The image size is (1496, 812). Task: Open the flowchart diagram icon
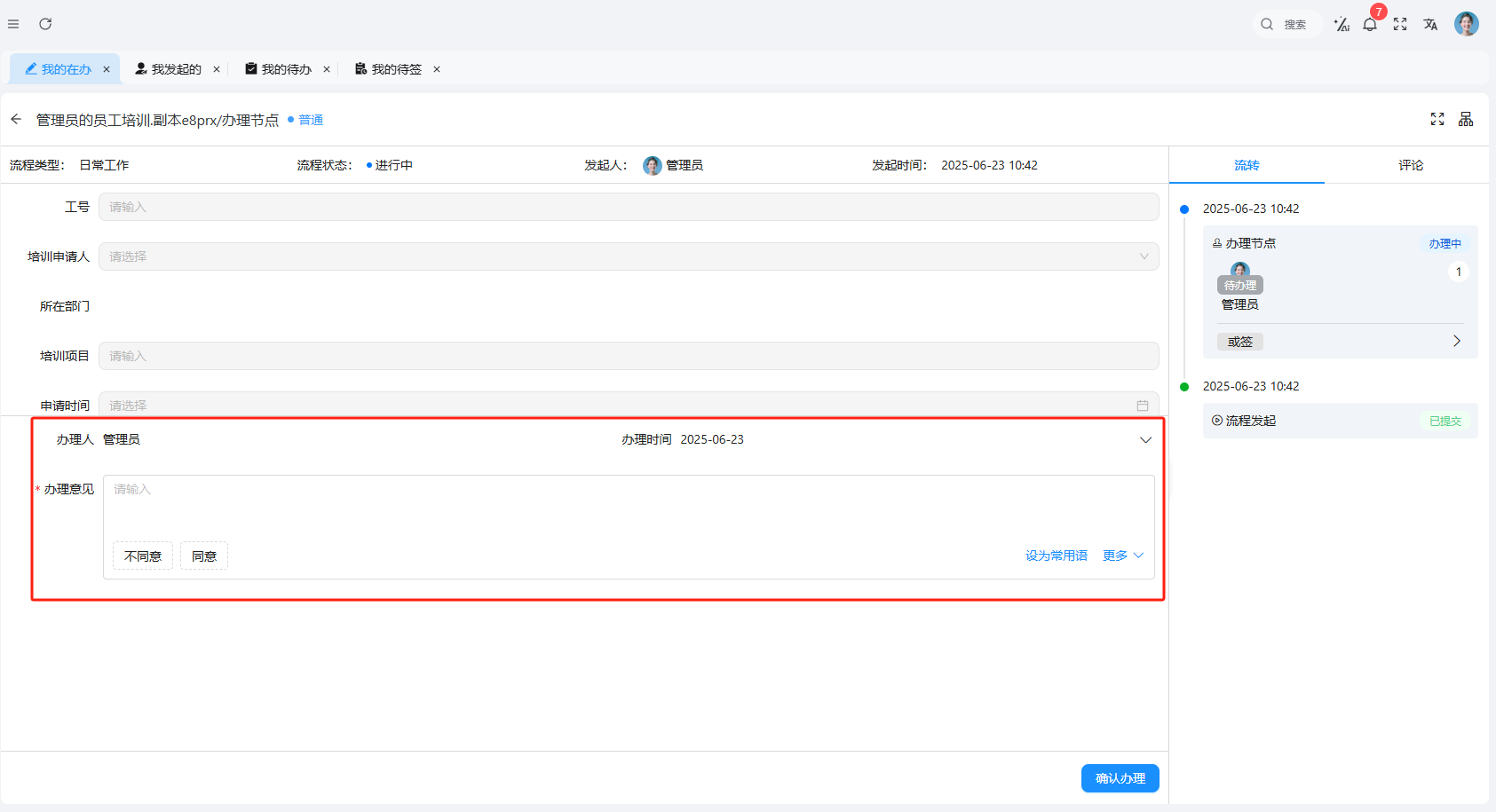point(1466,119)
